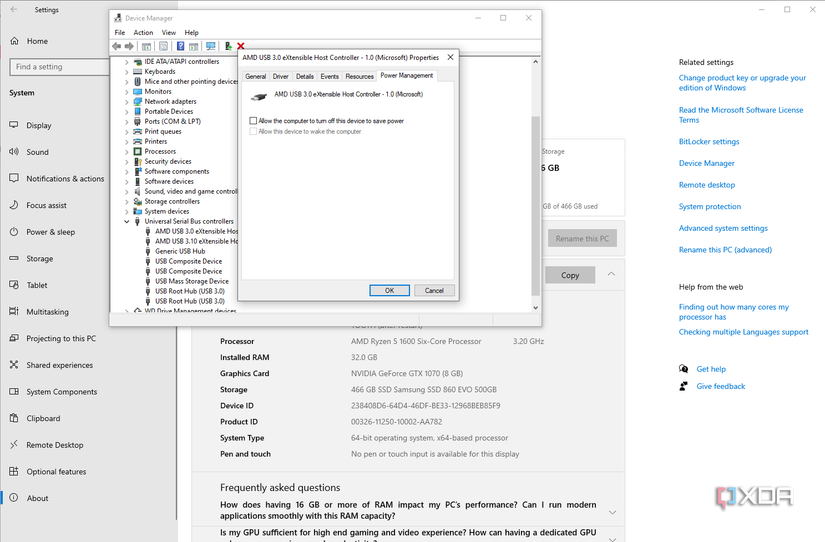Open the Device Manager related link
Screen dimensions: 825x542
click(x=707, y=163)
